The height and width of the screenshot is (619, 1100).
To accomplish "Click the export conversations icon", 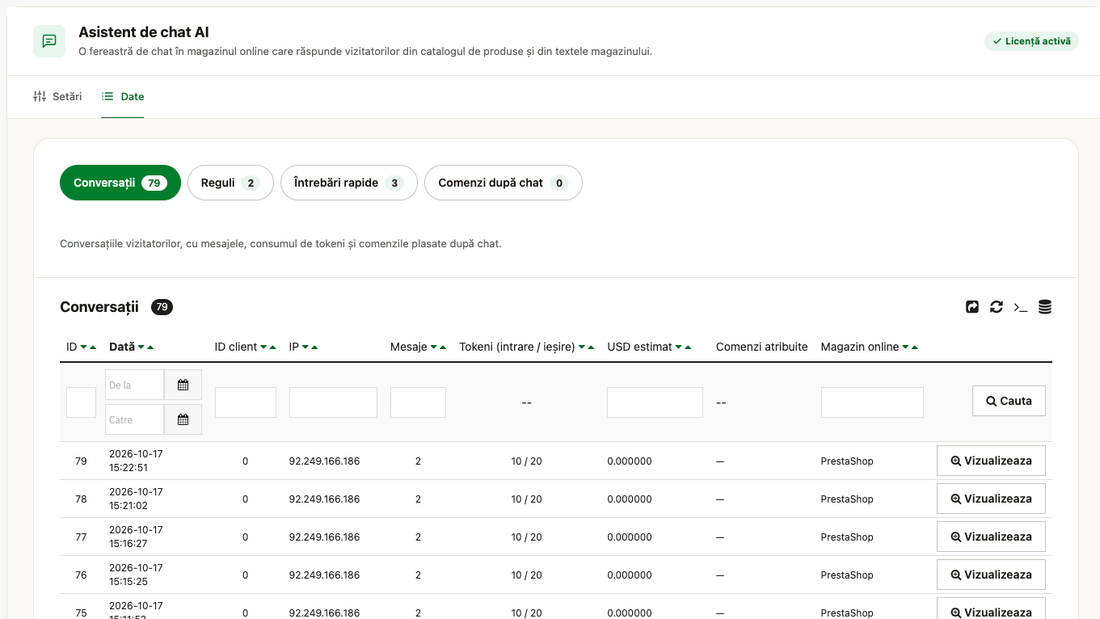I will pyautogui.click(x=972, y=307).
